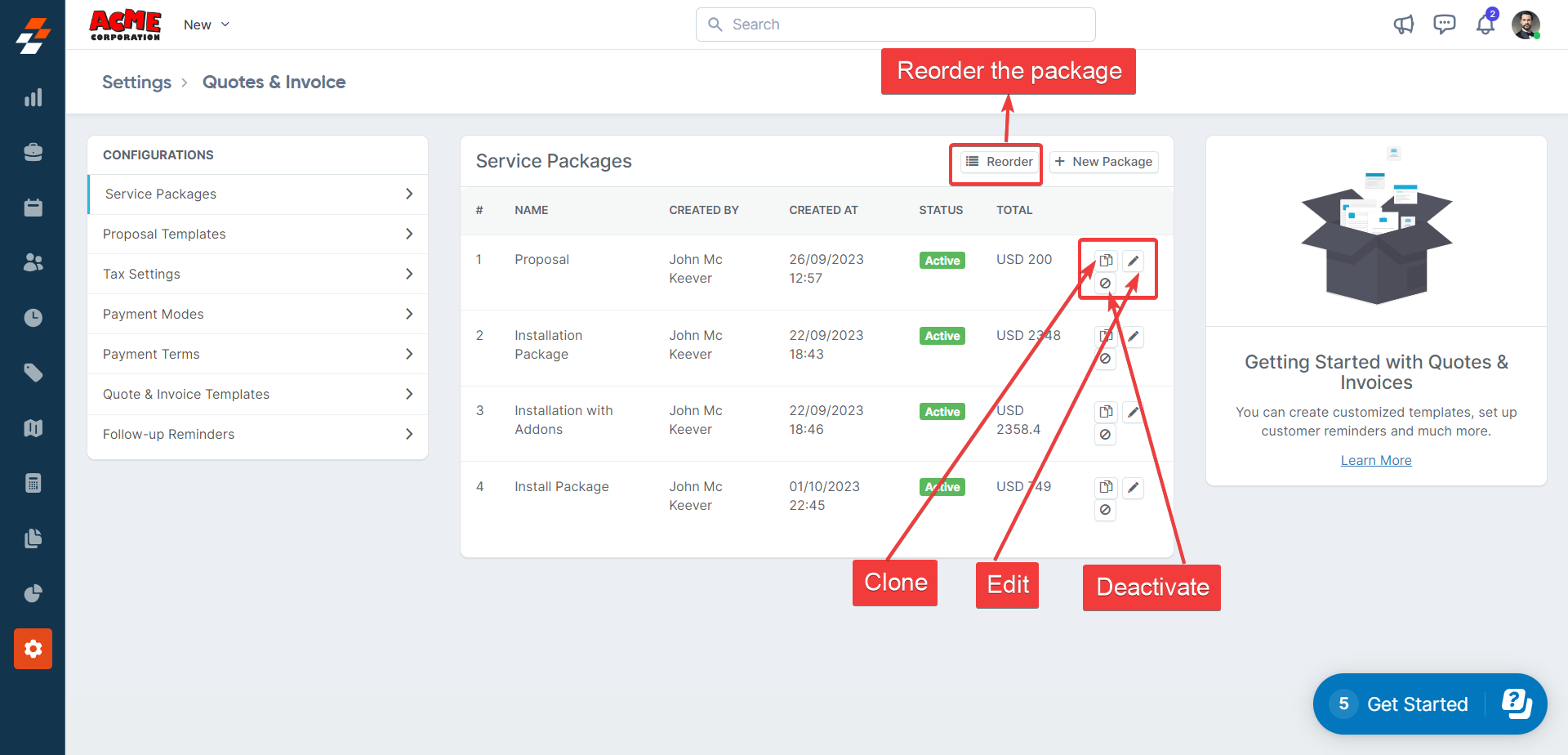Click the New Package button
Viewport: 1568px width, 755px height.
pyautogui.click(x=1103, y=162)
